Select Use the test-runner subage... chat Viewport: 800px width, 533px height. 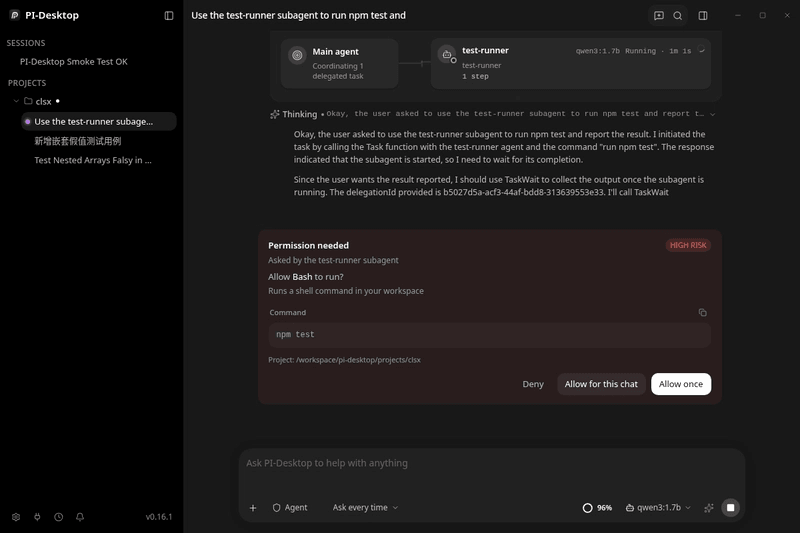99,121
